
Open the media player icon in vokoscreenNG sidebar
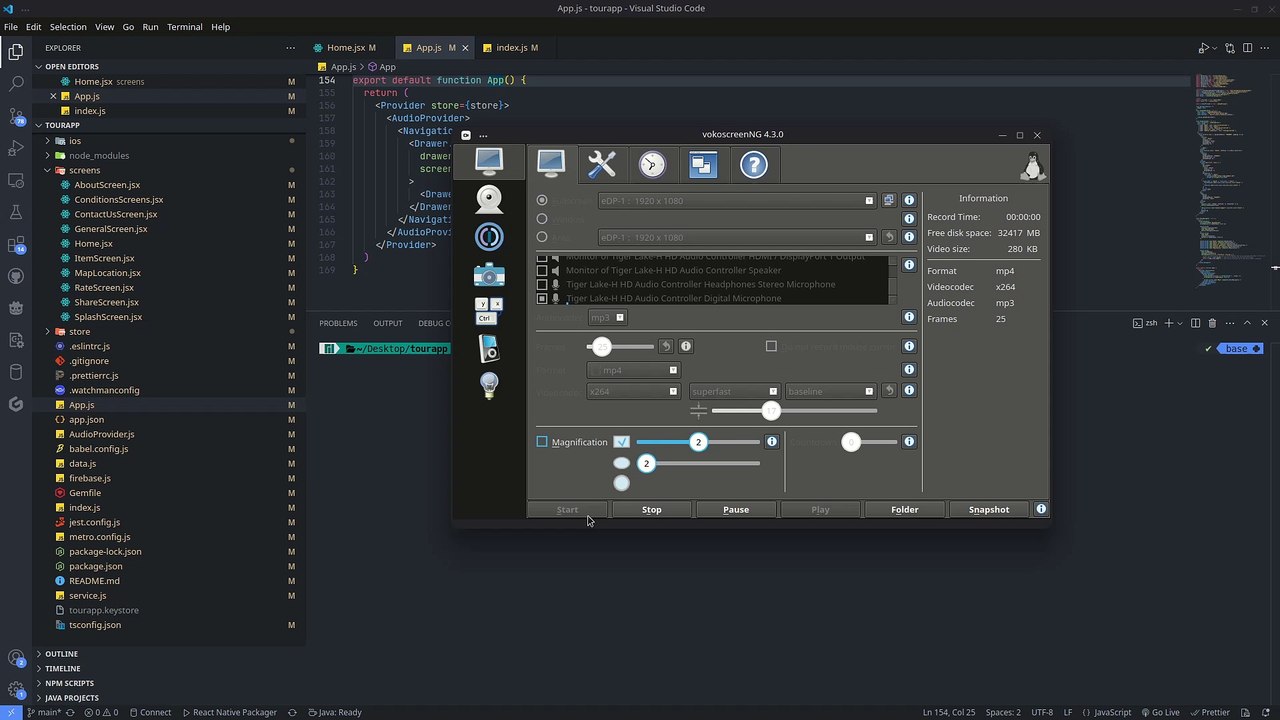pyautogui.click(x=489, y=348)
